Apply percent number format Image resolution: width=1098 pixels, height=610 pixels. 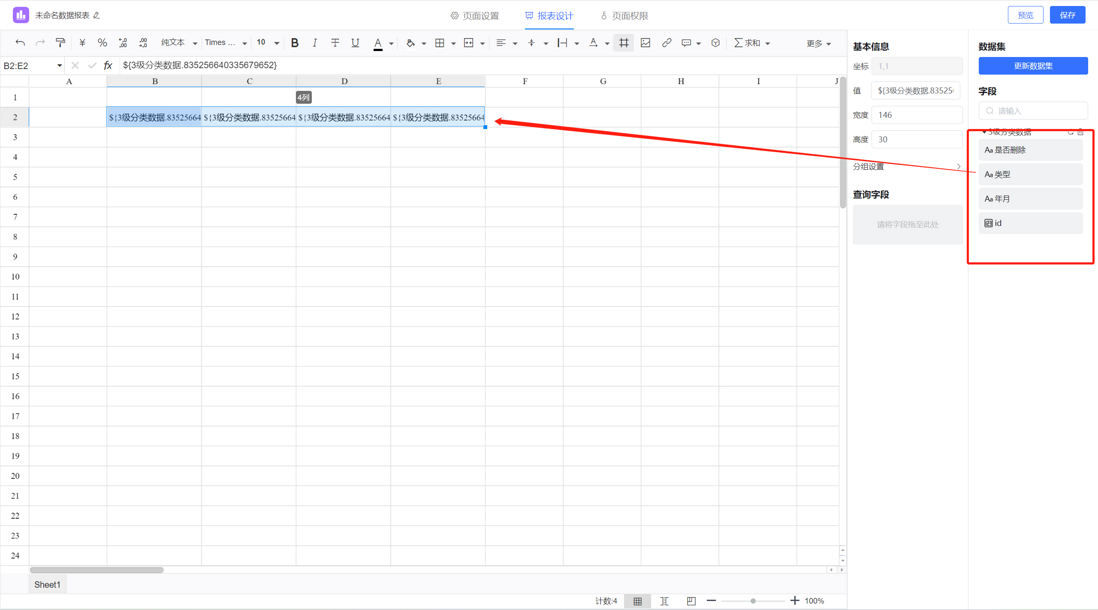coord(102,43)
